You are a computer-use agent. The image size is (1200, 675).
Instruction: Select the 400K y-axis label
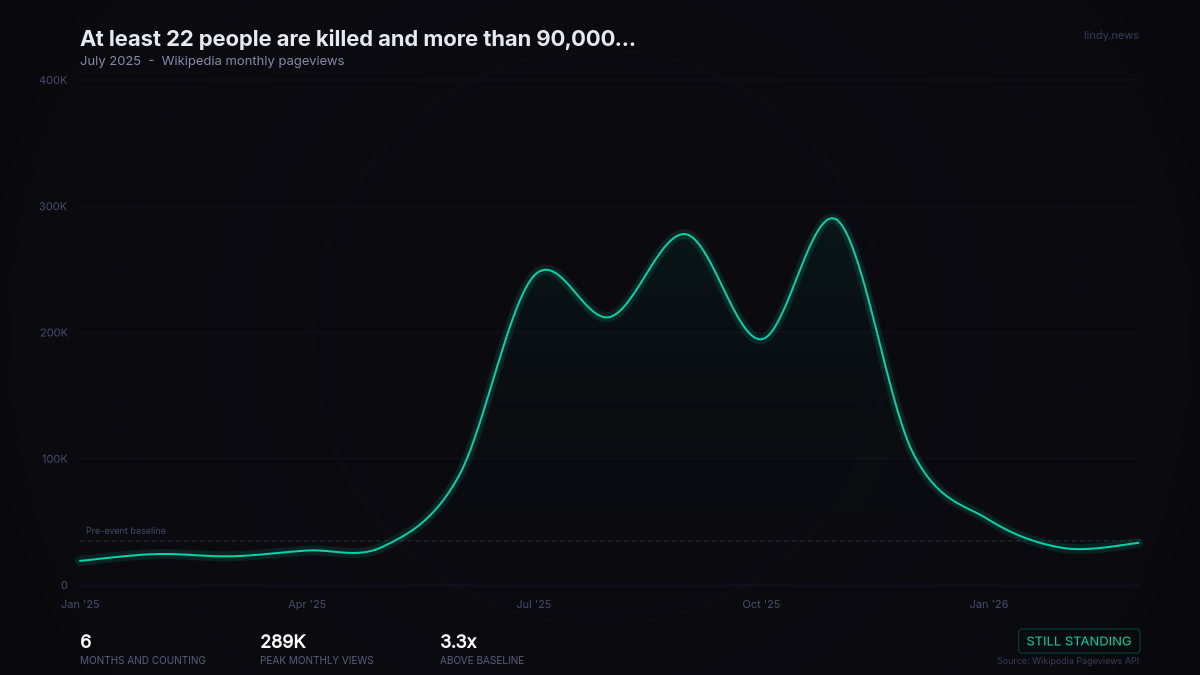coord(53,80)
